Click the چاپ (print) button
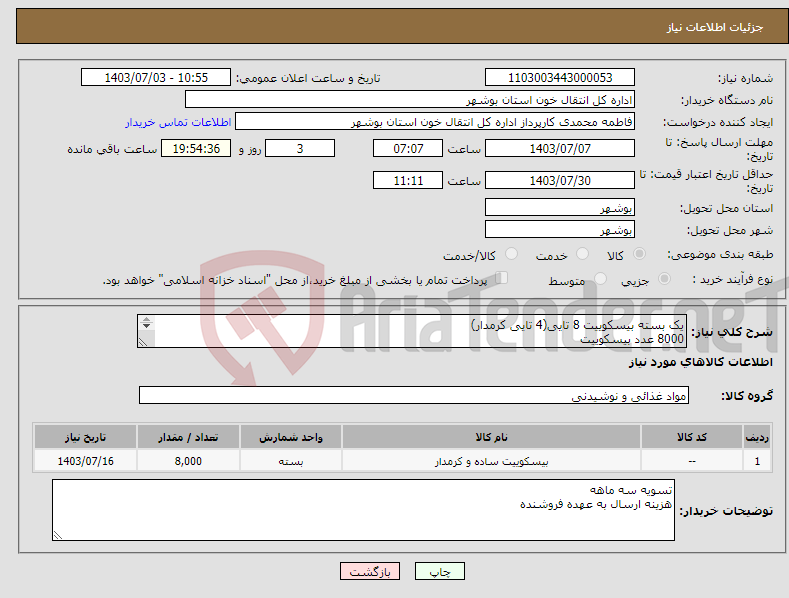 (x=439, y=571)
